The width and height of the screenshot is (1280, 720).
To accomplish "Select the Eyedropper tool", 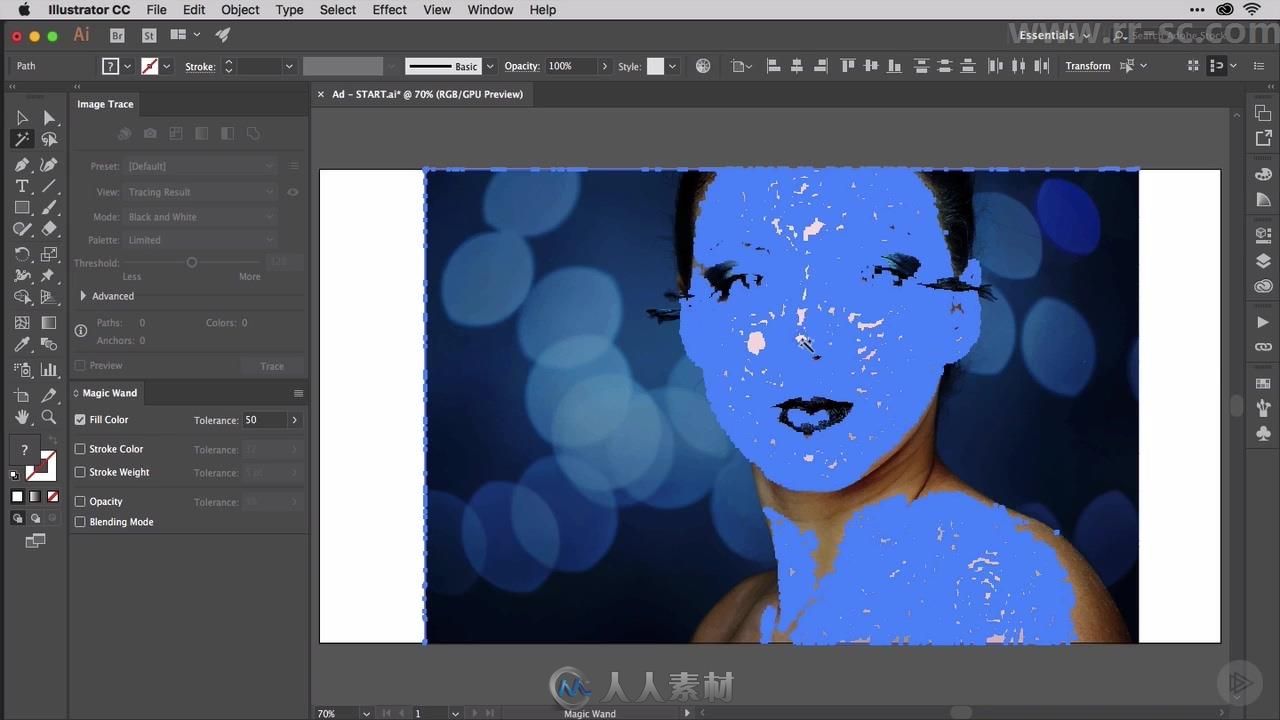I will [22, 345].
